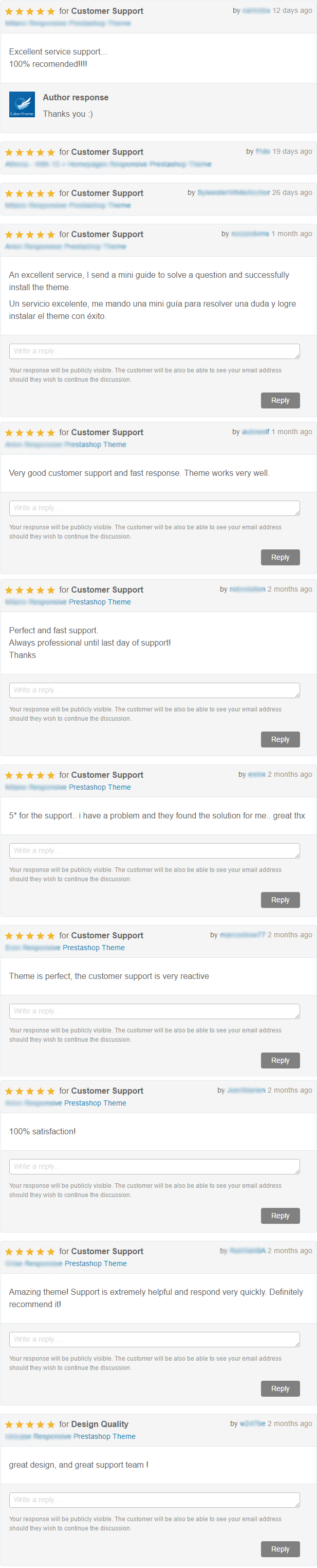Focus the reply box under the 'An excellent service' review
The width and height of the screenshot is (317, 1568).
coord(154,351)
